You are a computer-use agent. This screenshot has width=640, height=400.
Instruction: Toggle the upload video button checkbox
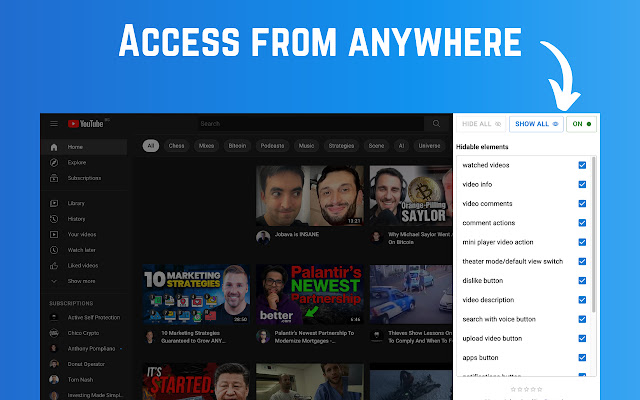tap(582, 338)
